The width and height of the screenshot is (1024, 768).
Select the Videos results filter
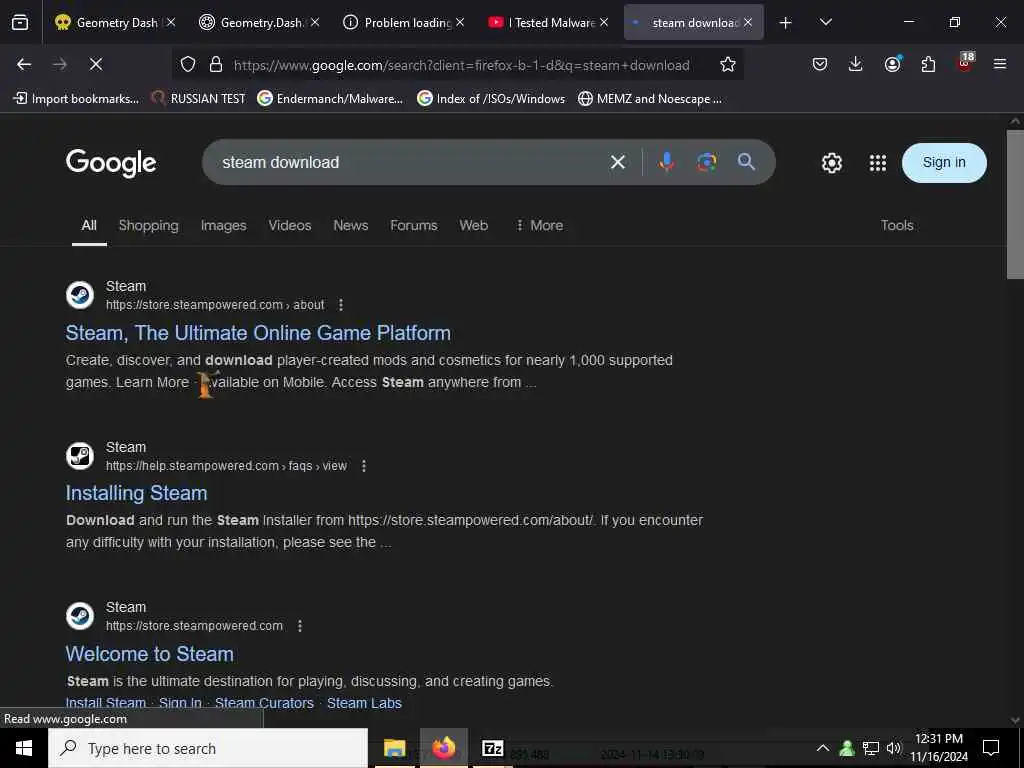click(290, 225)
